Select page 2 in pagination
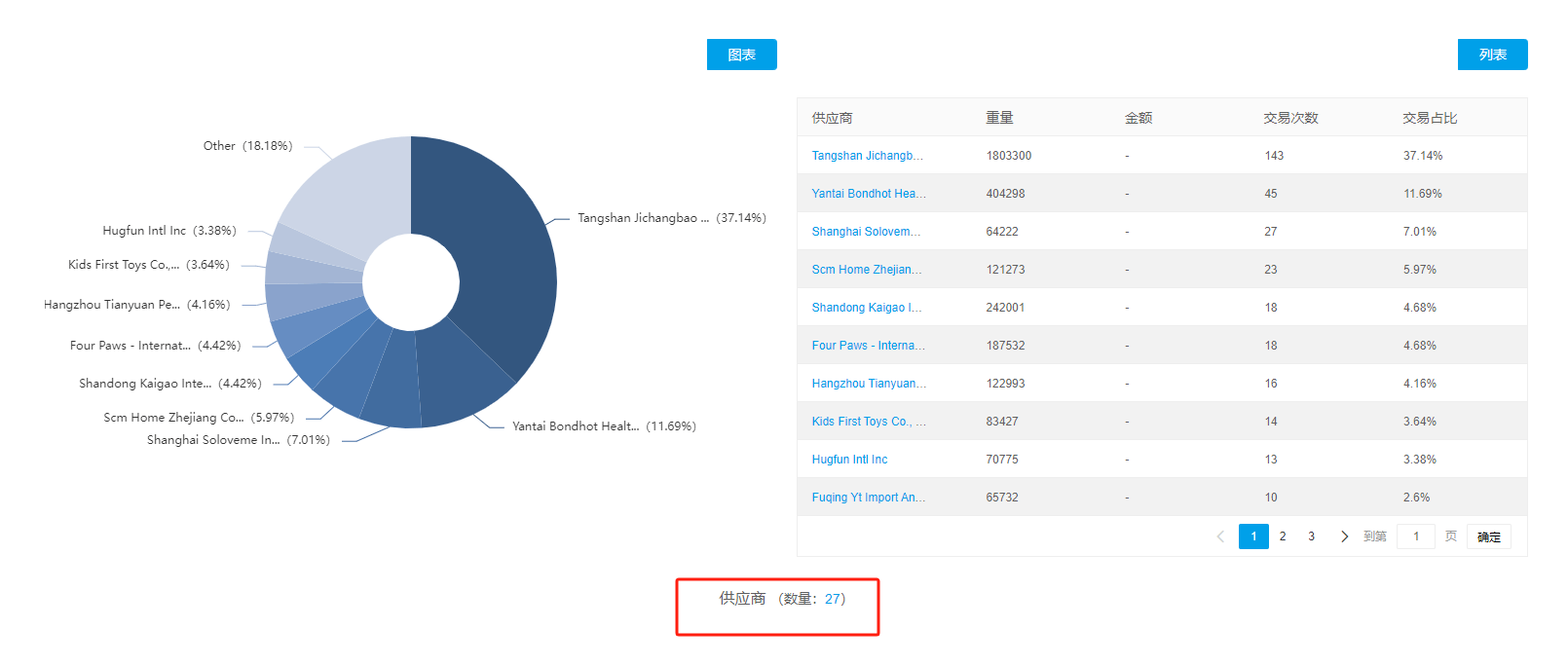Image resolution: width=1568 pixels, height=665 pixels. point(1283,536)
